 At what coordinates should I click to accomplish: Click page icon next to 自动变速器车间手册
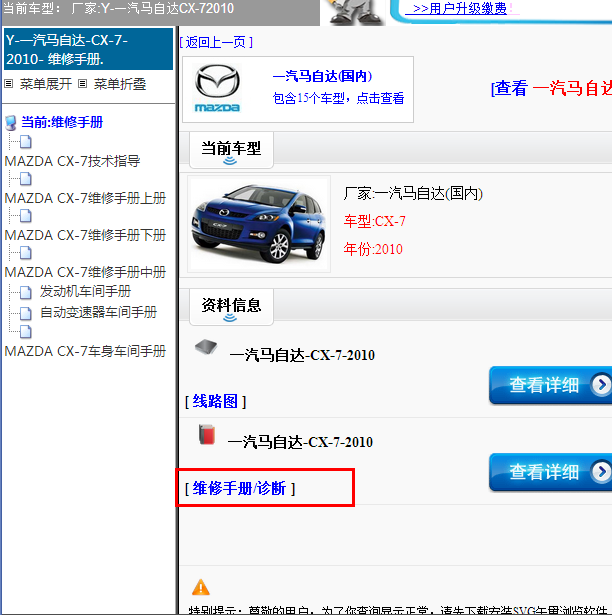tap(26, 313)
